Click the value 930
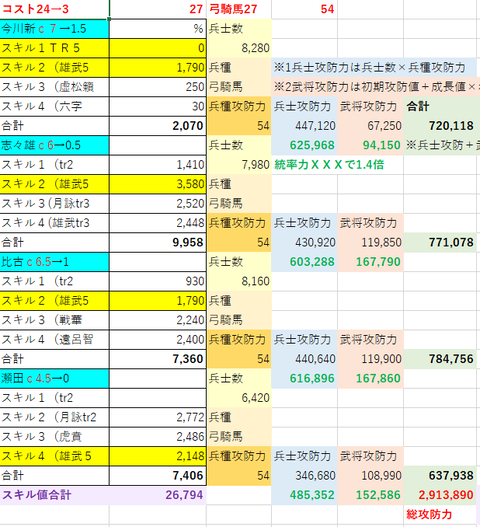This screenshot has height=527, width=480. tap(158, 281)
